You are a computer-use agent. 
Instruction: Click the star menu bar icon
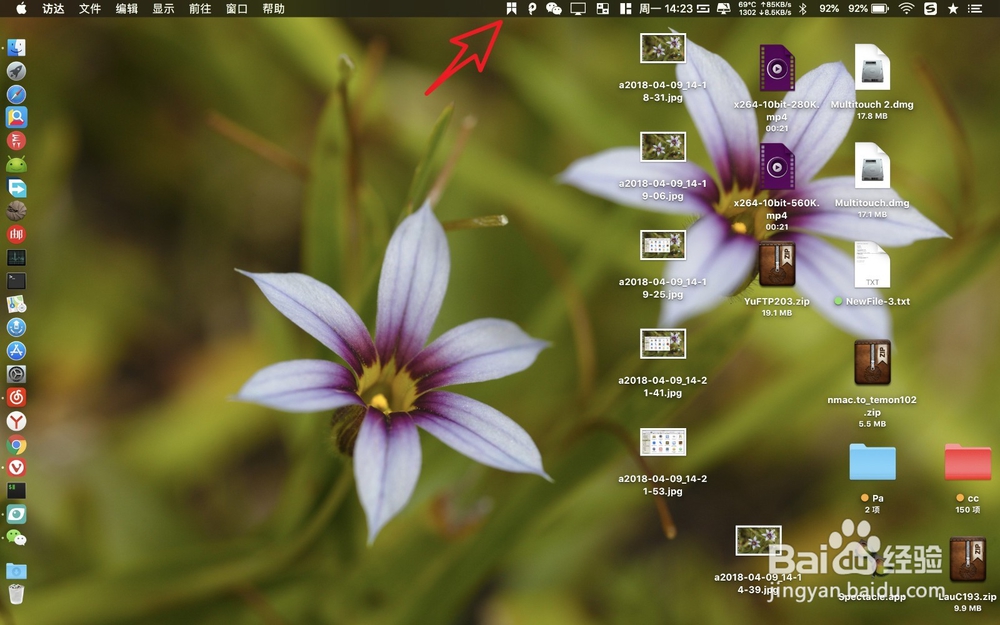(953, 8)
